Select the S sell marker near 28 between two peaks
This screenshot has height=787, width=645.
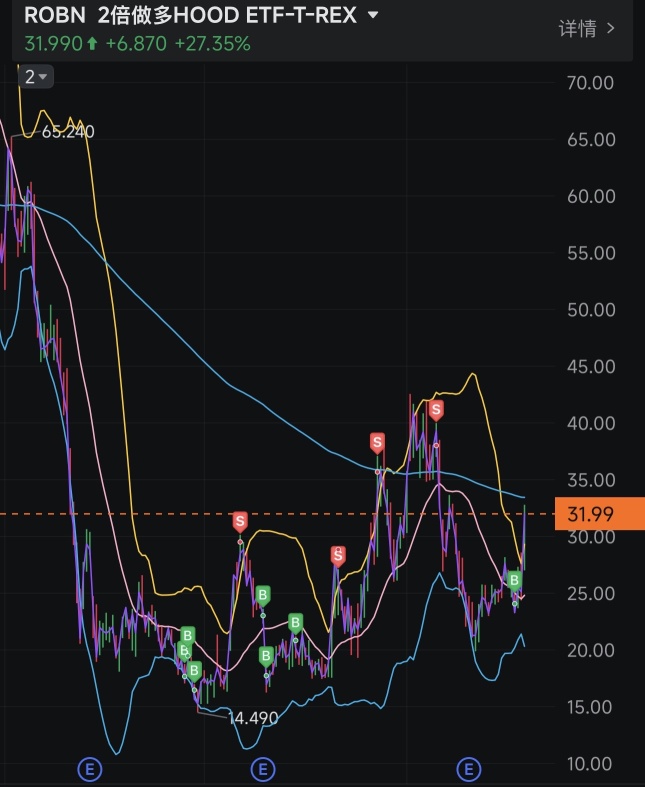click(338, 556)
